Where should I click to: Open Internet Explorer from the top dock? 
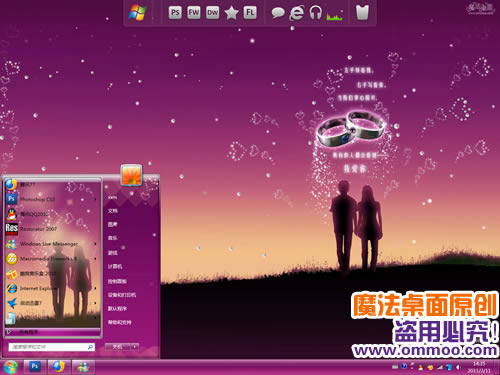tap(296, 13)
